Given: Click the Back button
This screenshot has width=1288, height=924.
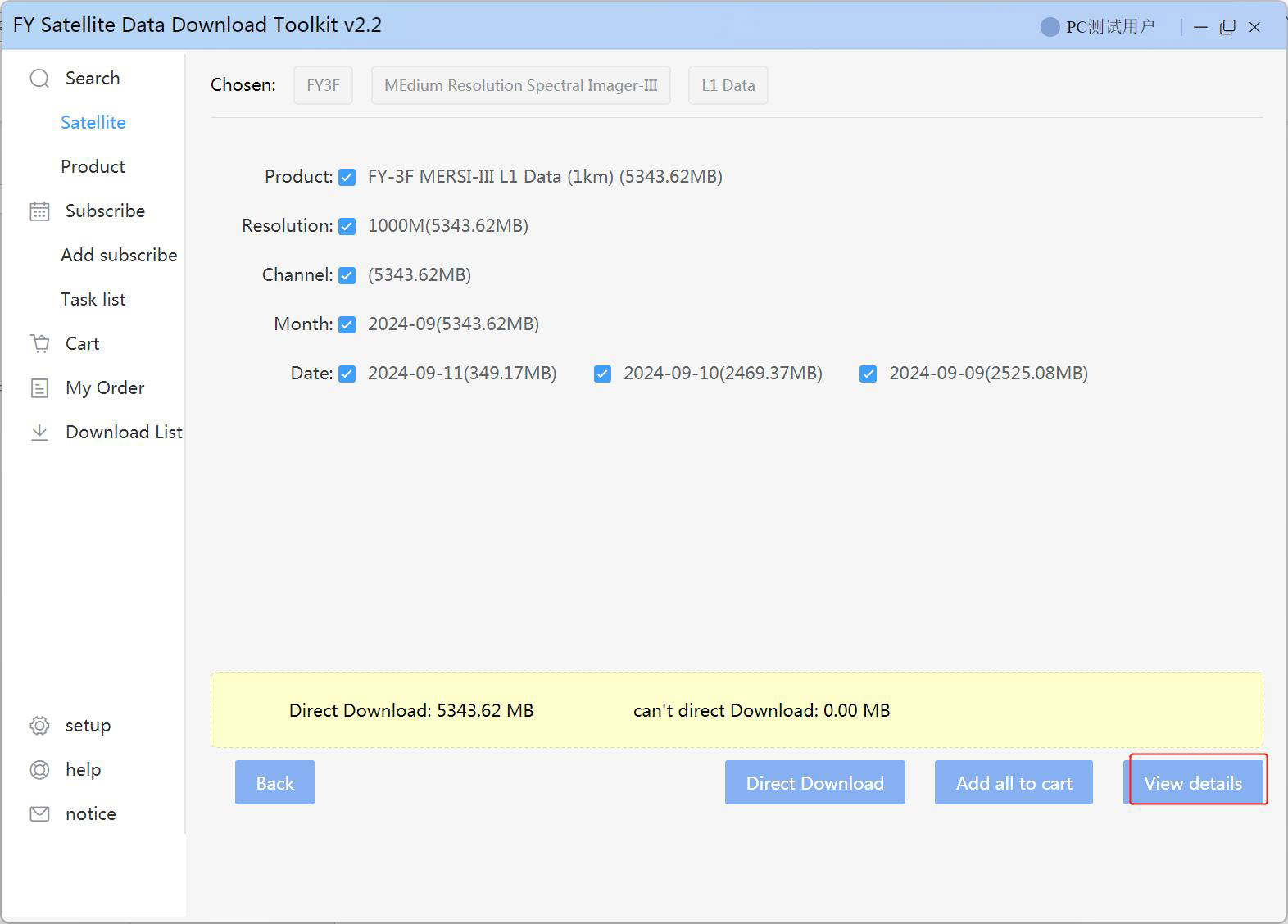Looking at the screenshot, I should pyautogui.click(x=274, y=782).
